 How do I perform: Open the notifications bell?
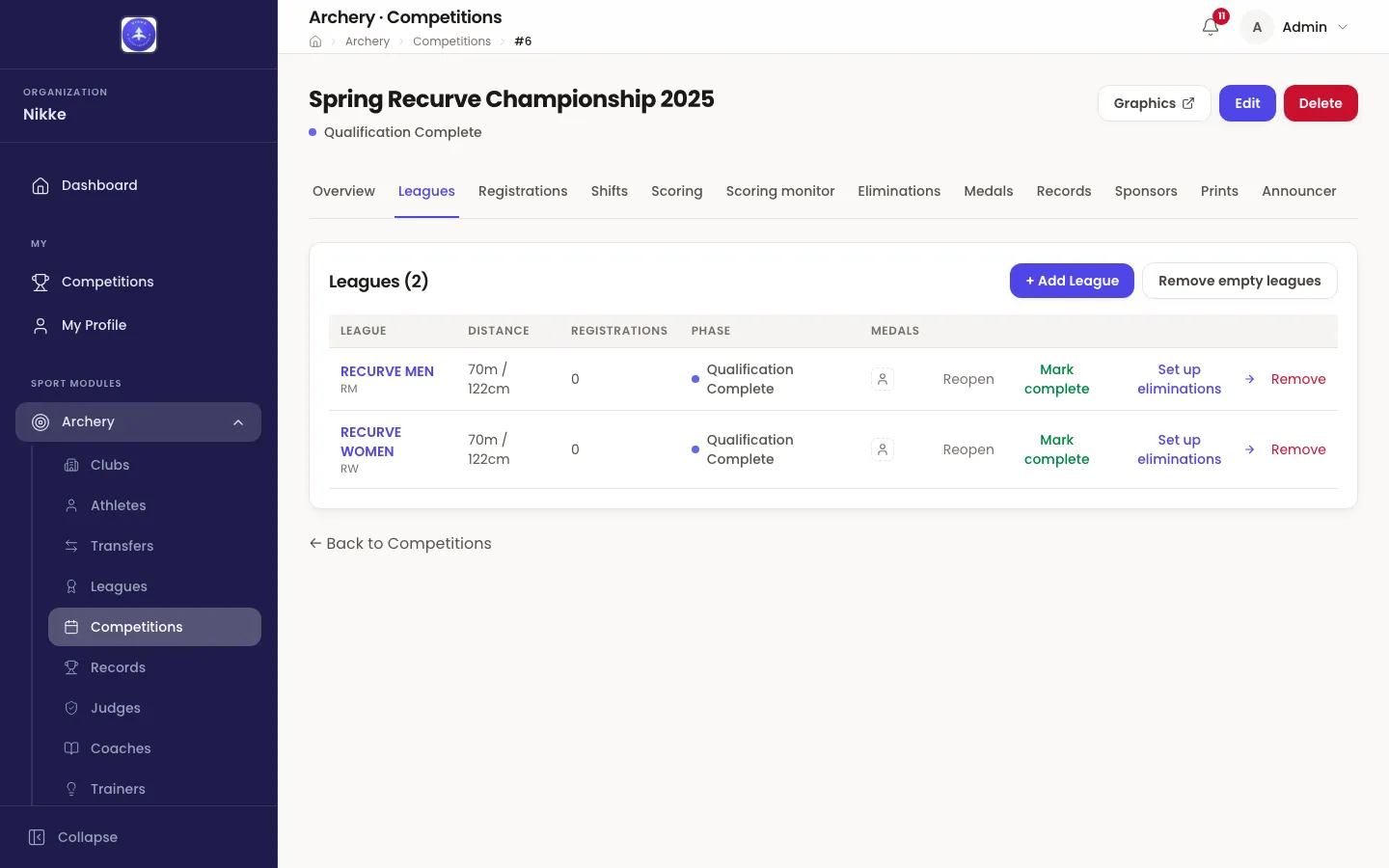pyautogui.click(x=1211, y=27)
